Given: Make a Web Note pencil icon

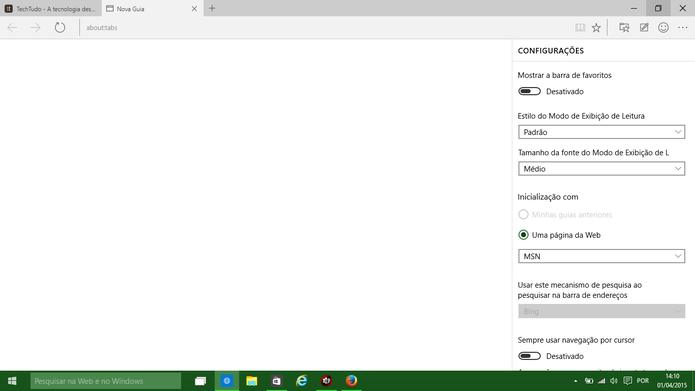Looking at the screenshot, I should click(644, 27).
